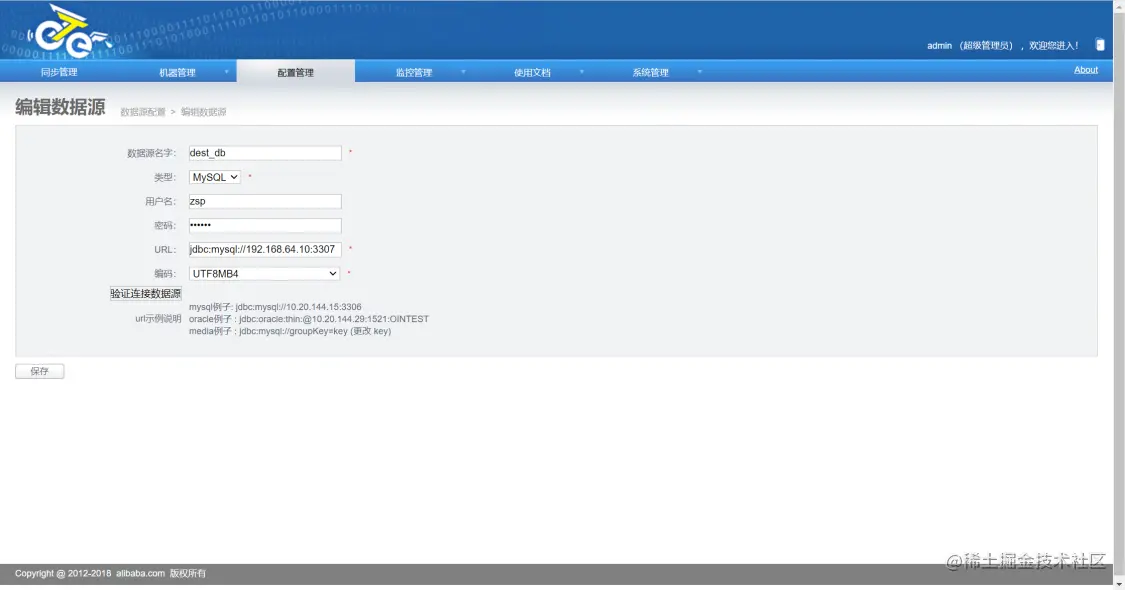The image size is (1125, 590).
Task: Expand the 使用文档 dropdown arrow
Action: coord(582,72)
